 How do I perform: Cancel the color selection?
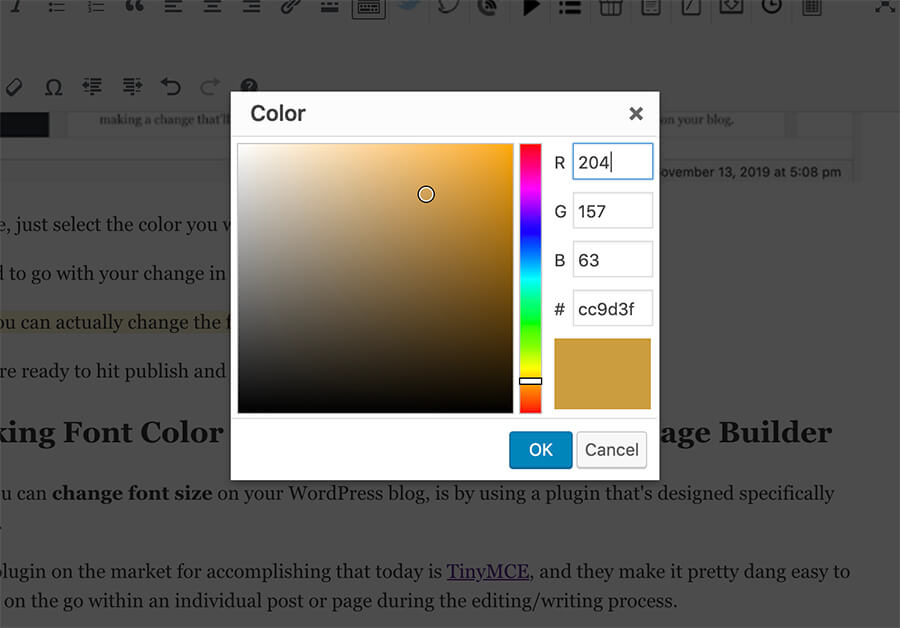coord(611,450)
